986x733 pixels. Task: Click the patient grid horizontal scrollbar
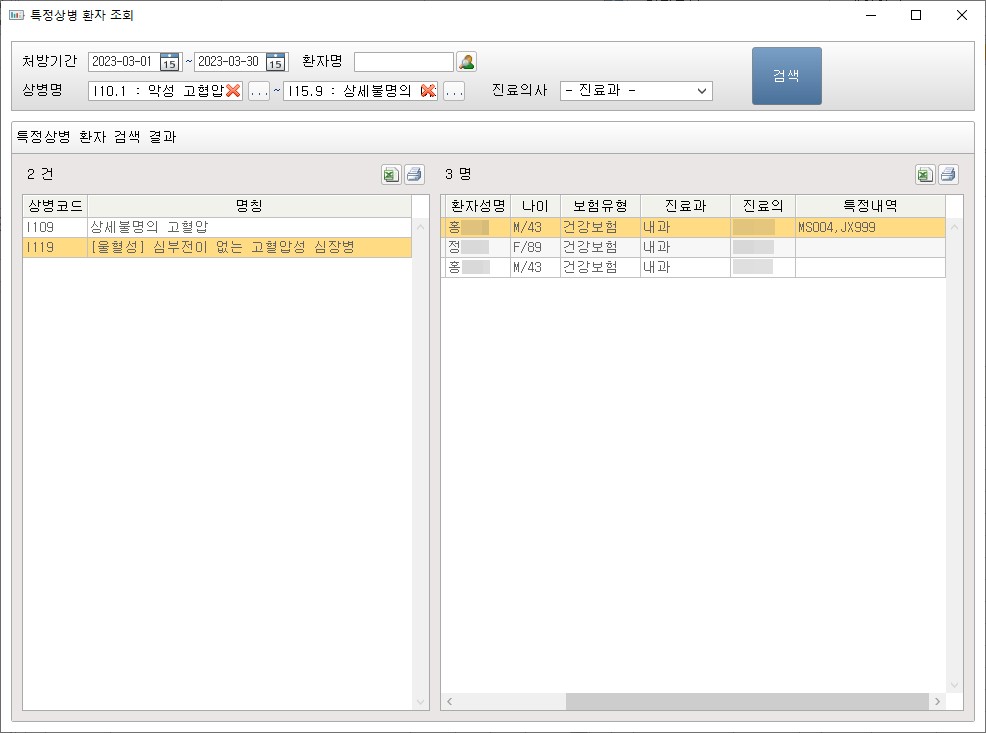732,702
